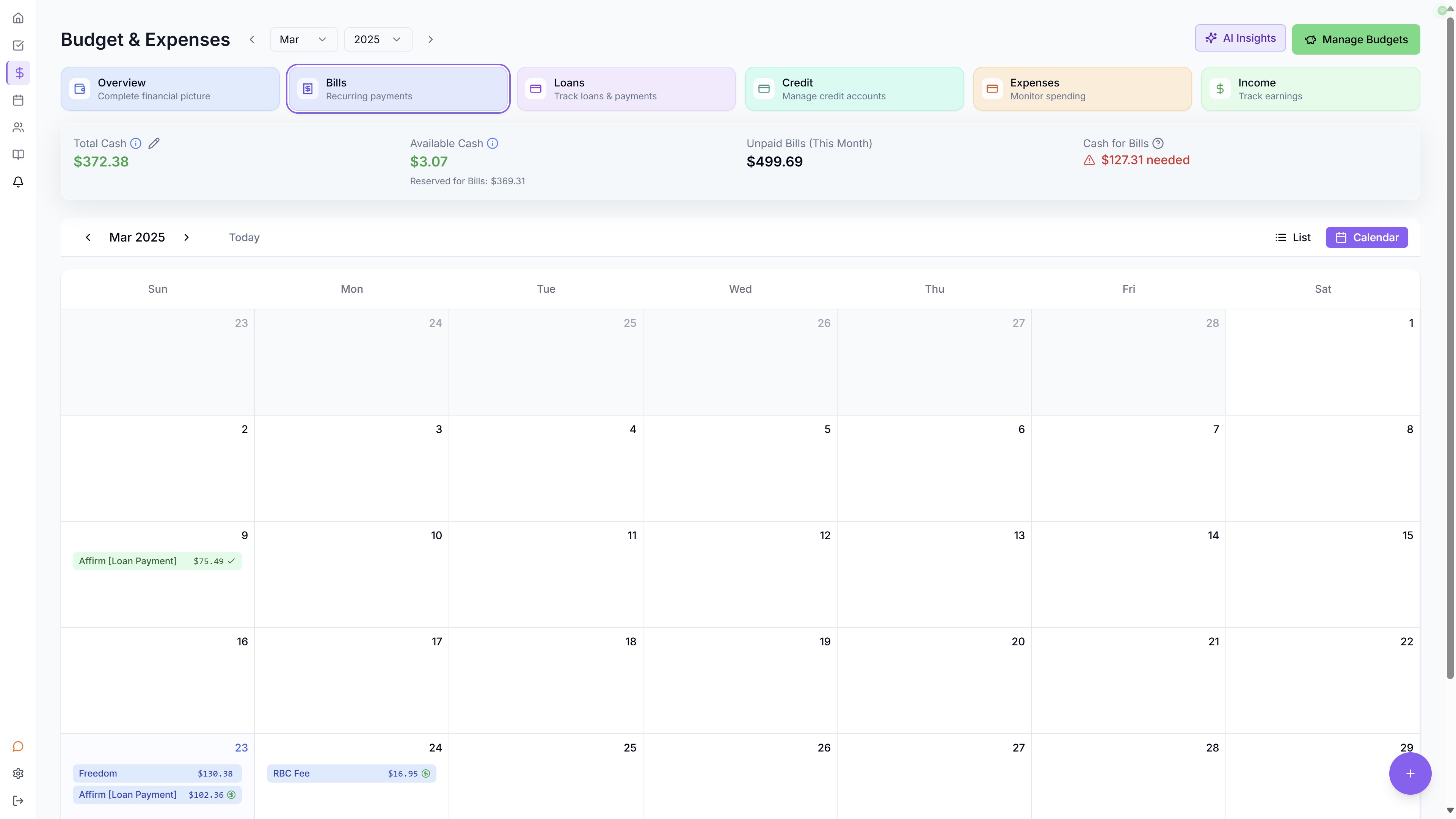
Task: Click the floating add plus button
Action: [x=1410, y=773]
